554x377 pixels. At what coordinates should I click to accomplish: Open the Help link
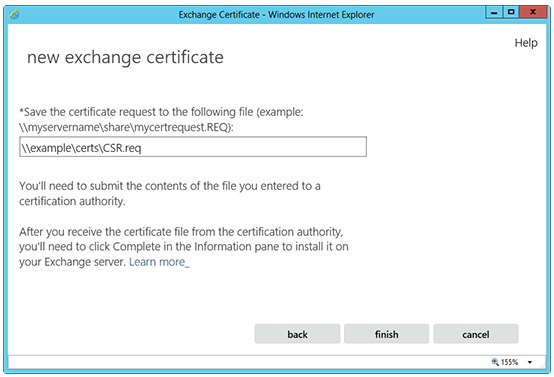click(526, 43)
